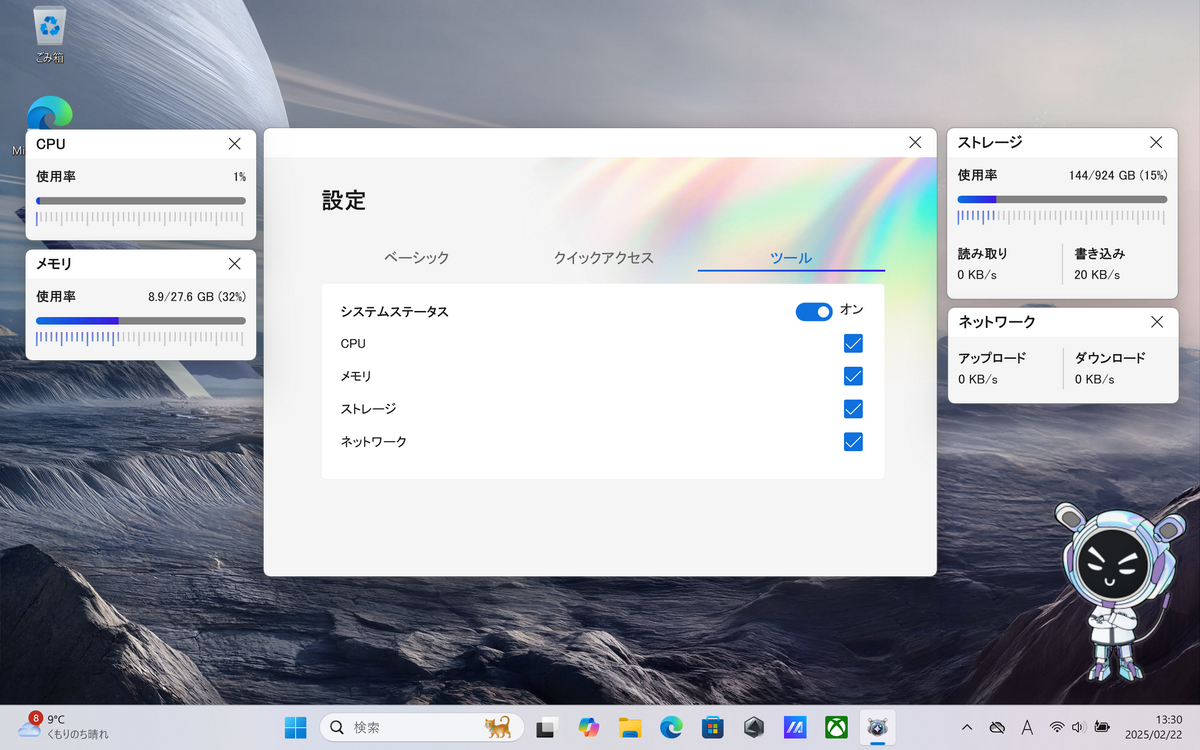Click the アップロード label in ネットワーク widget
The width and height of the screenshot is (1200, 750).
pyautogui.click(x=992, y=358)
